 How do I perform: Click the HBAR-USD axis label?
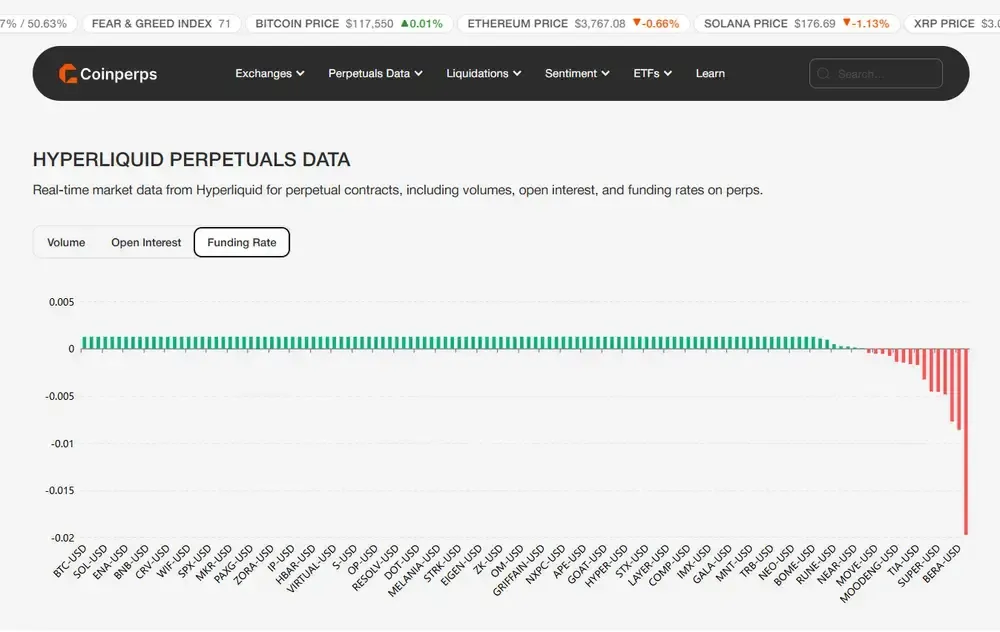tap(295, 564)
